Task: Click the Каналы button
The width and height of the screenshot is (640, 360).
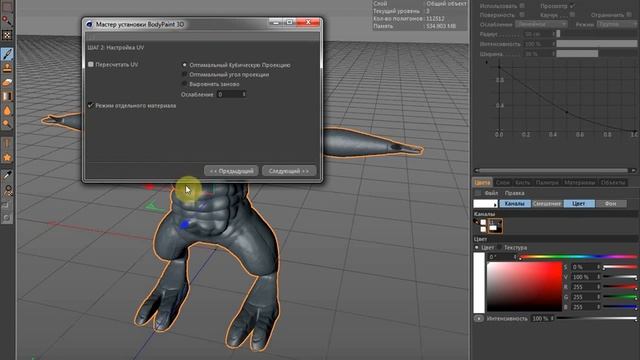Action: click(515, 203)
